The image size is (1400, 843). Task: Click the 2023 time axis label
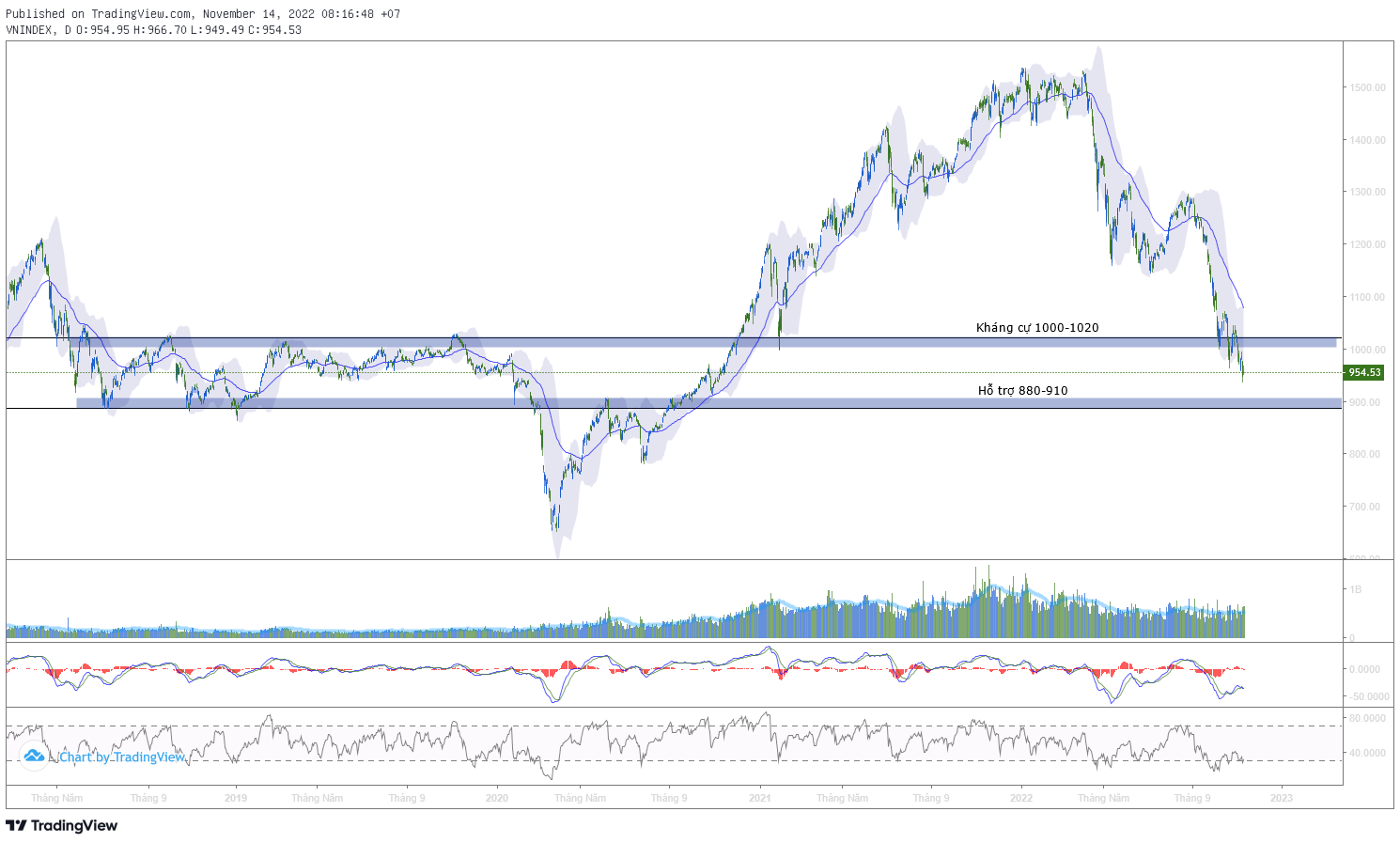[1282, 798]
